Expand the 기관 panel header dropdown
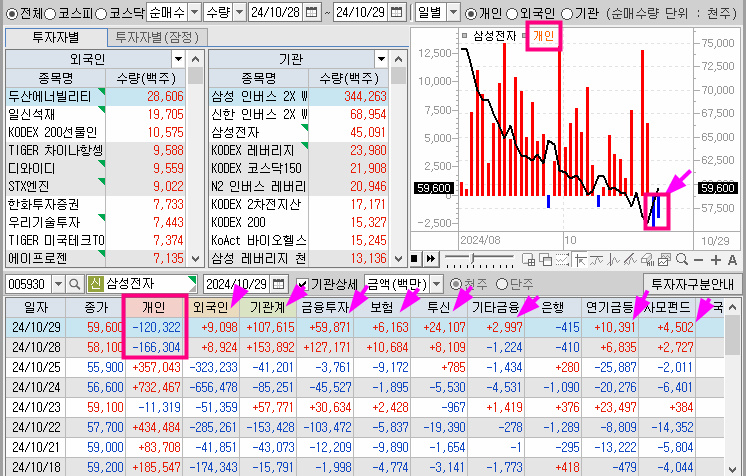 point(381,59)
